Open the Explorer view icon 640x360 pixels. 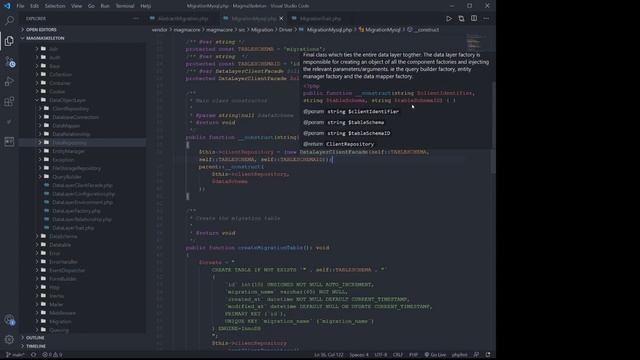9,40
